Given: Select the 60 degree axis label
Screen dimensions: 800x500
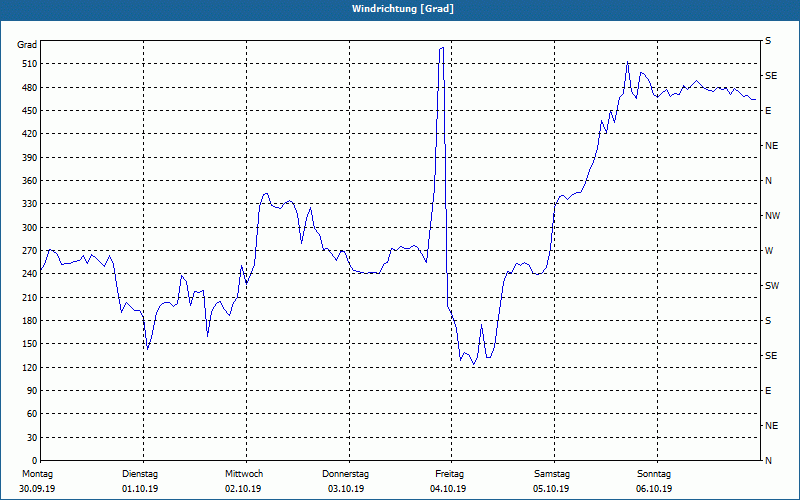Looking at the screenshot, I should click(x=32, y=413).
